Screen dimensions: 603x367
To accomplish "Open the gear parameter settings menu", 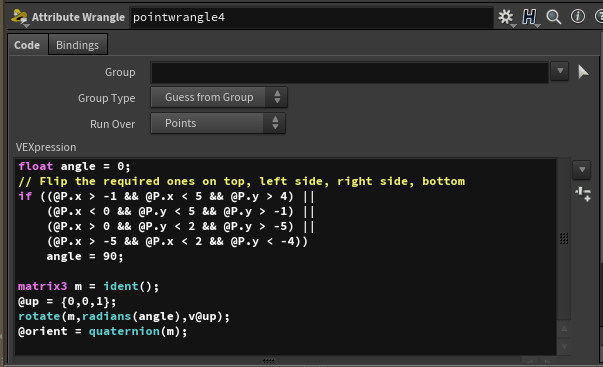I will [506, 17].
